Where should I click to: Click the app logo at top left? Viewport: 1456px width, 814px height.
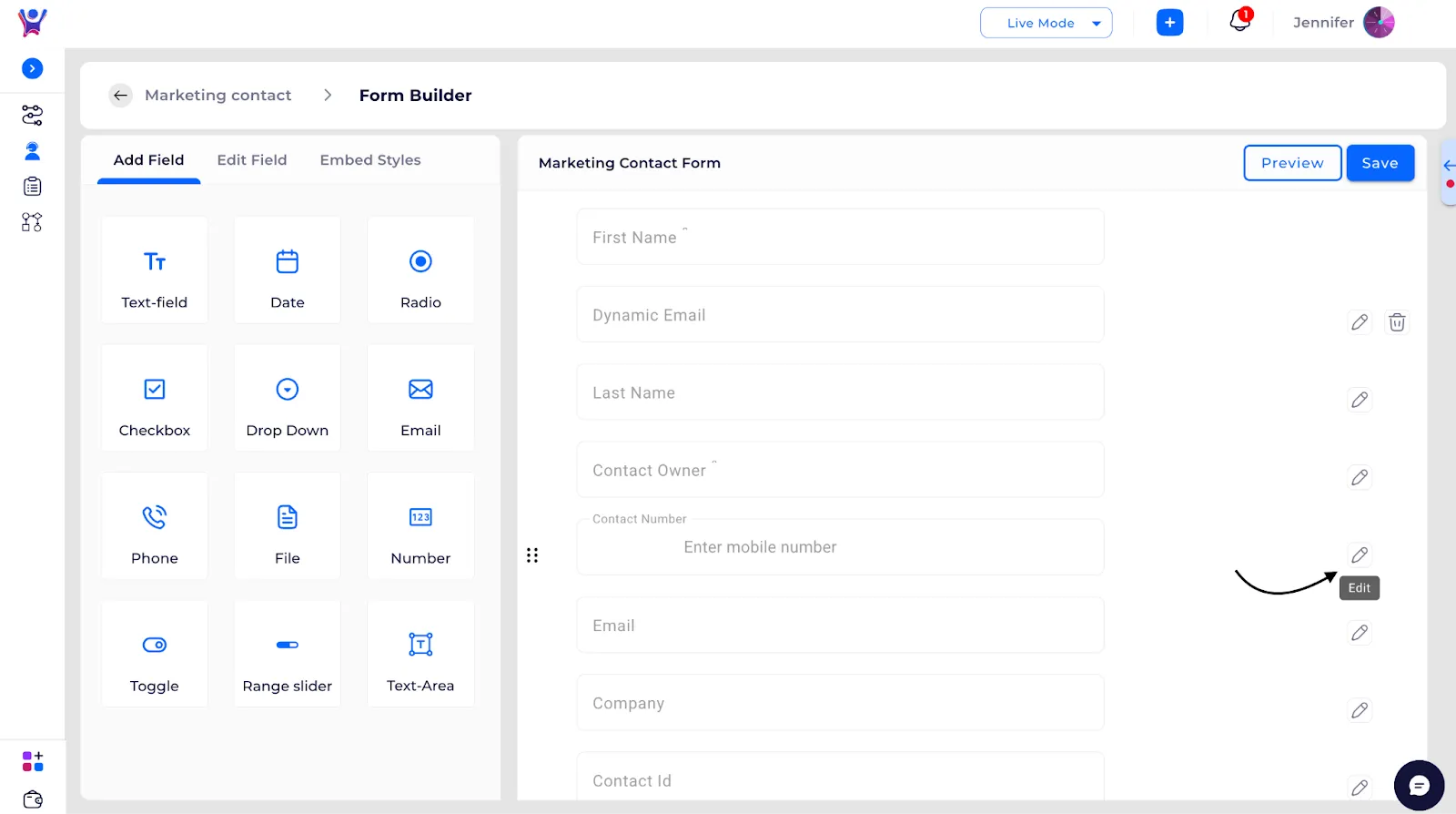pyautogui.click(x=33, y=22)
